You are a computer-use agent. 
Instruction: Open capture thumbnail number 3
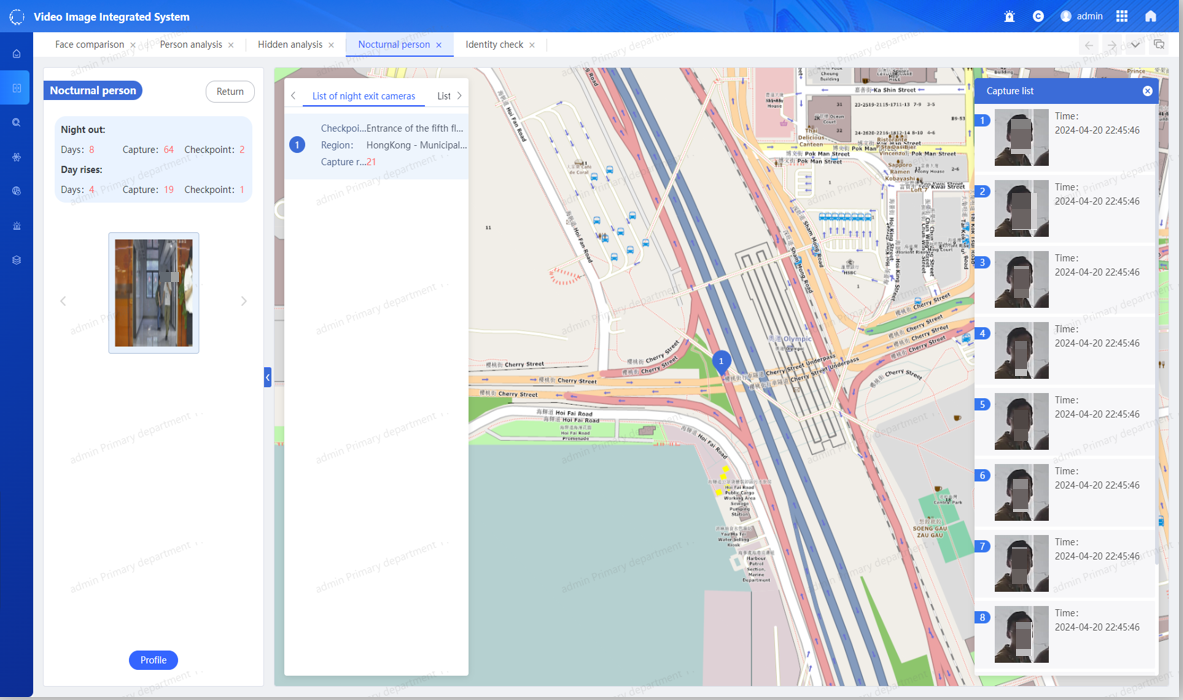click(x=1022, y=279)
